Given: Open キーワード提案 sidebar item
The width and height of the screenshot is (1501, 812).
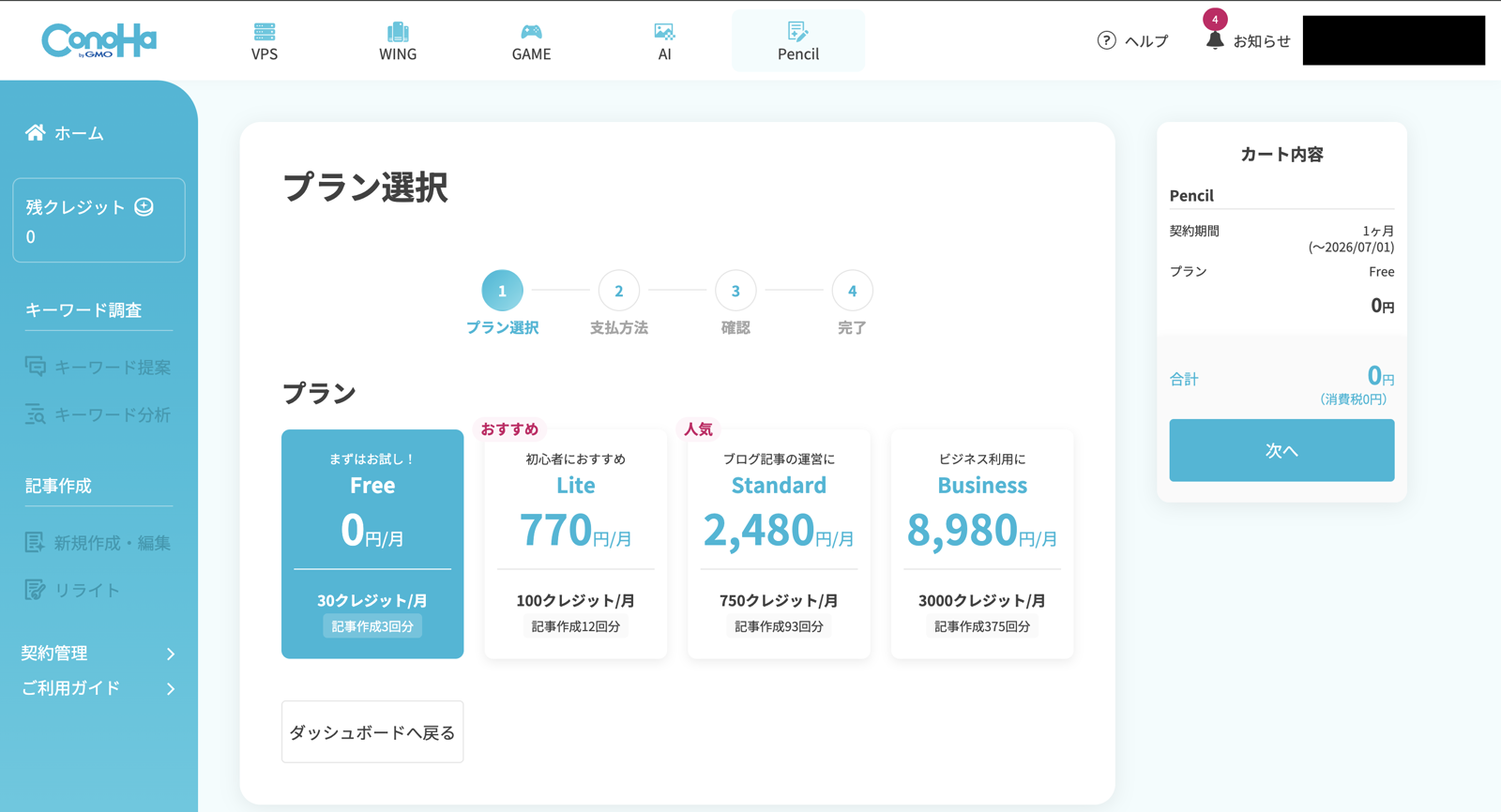Looking at the screenshot, I should click(99, 367).
